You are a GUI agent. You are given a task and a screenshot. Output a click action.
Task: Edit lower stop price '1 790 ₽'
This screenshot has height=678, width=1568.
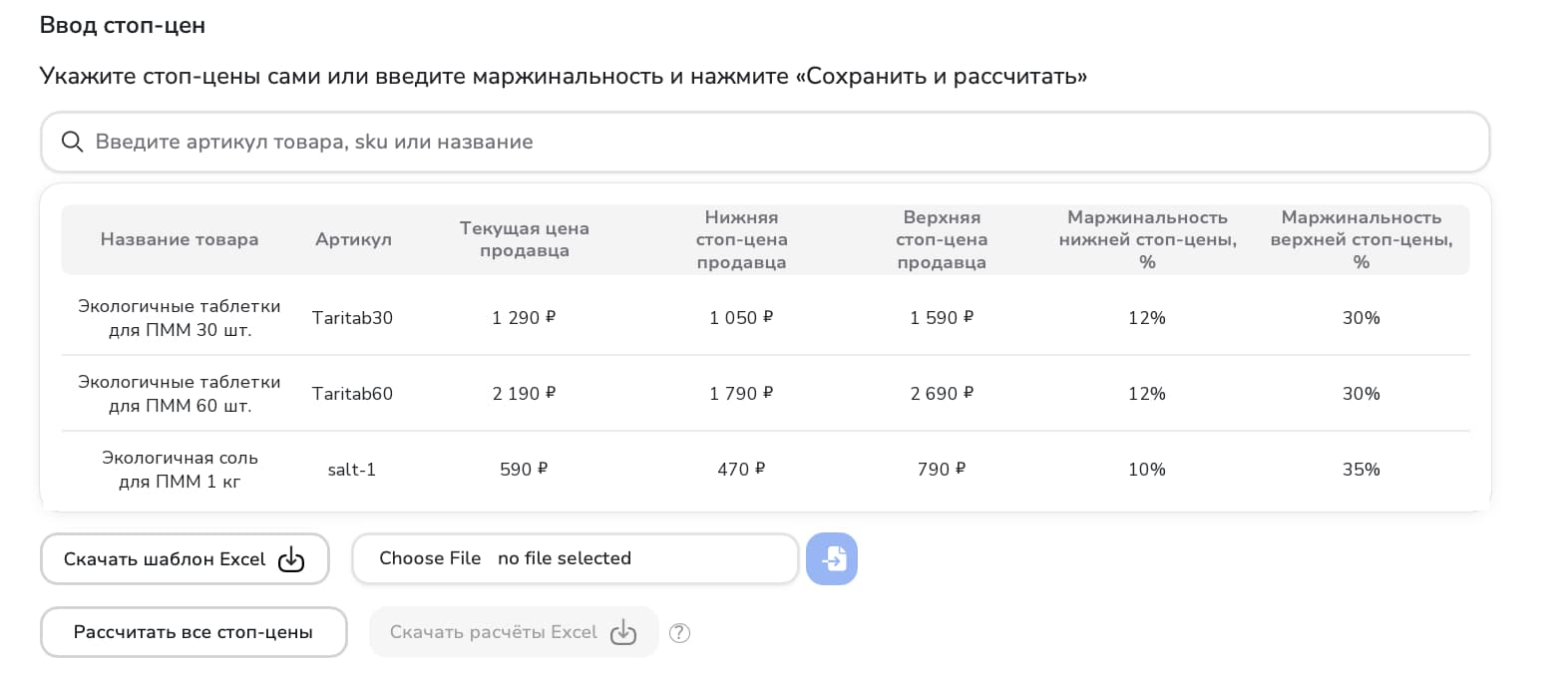click(x=741, y=394)
